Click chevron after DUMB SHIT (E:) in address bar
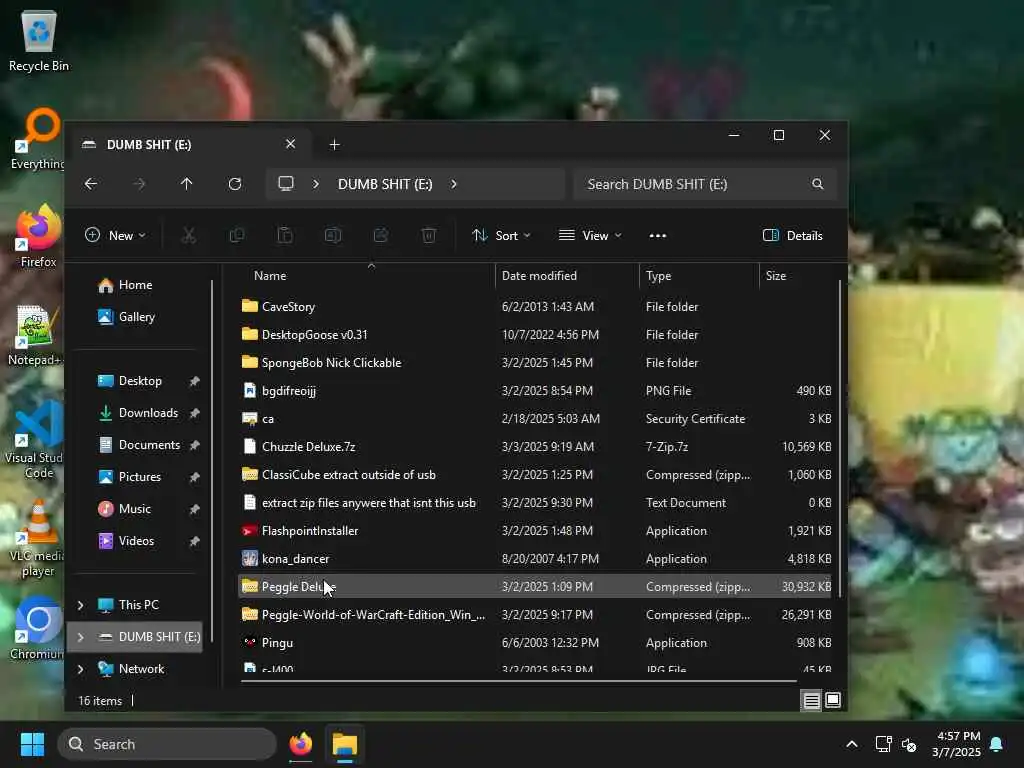 point(454,184)
